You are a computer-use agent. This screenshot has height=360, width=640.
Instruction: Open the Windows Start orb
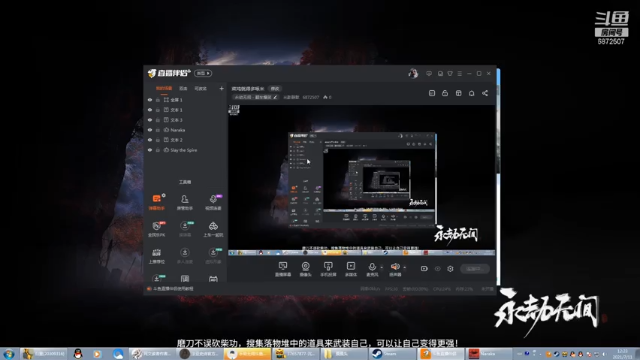coord(8,354)
